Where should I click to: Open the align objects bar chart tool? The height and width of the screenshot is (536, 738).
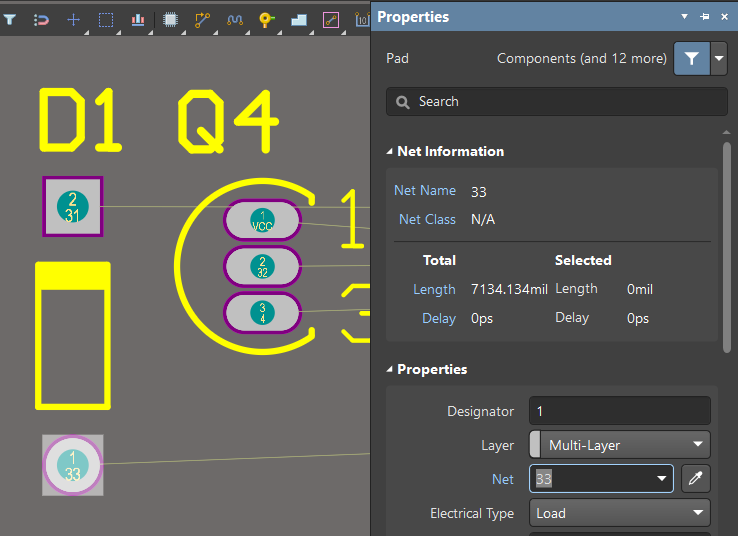tap(138, 19)
